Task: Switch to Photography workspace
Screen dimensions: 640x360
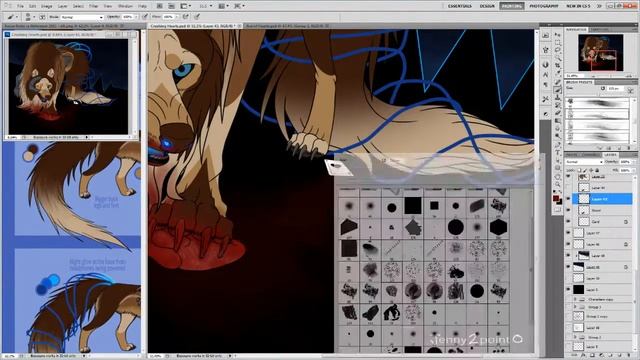Action: pos(544,6)
